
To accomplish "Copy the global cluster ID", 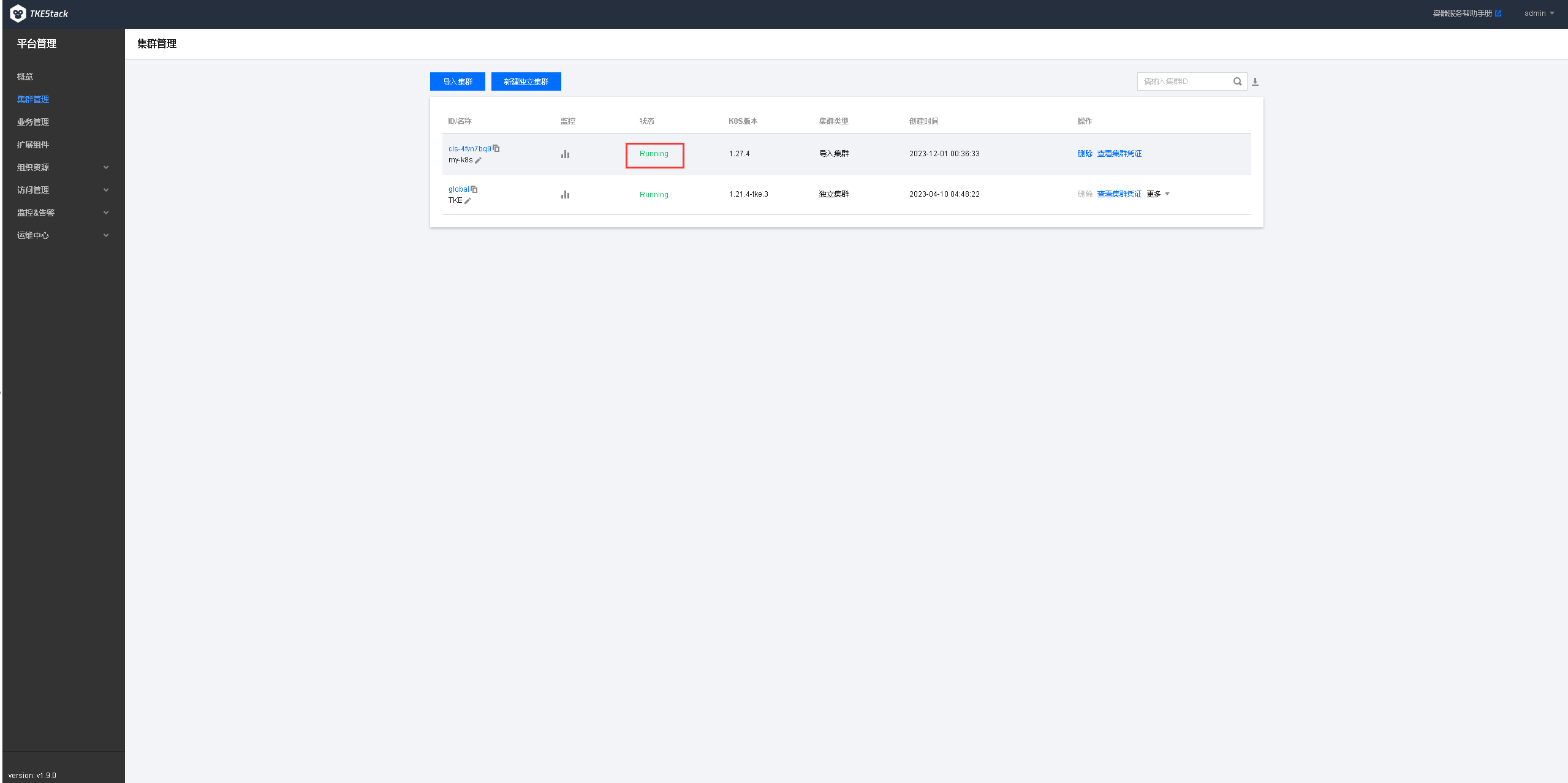I will point(474,189).
